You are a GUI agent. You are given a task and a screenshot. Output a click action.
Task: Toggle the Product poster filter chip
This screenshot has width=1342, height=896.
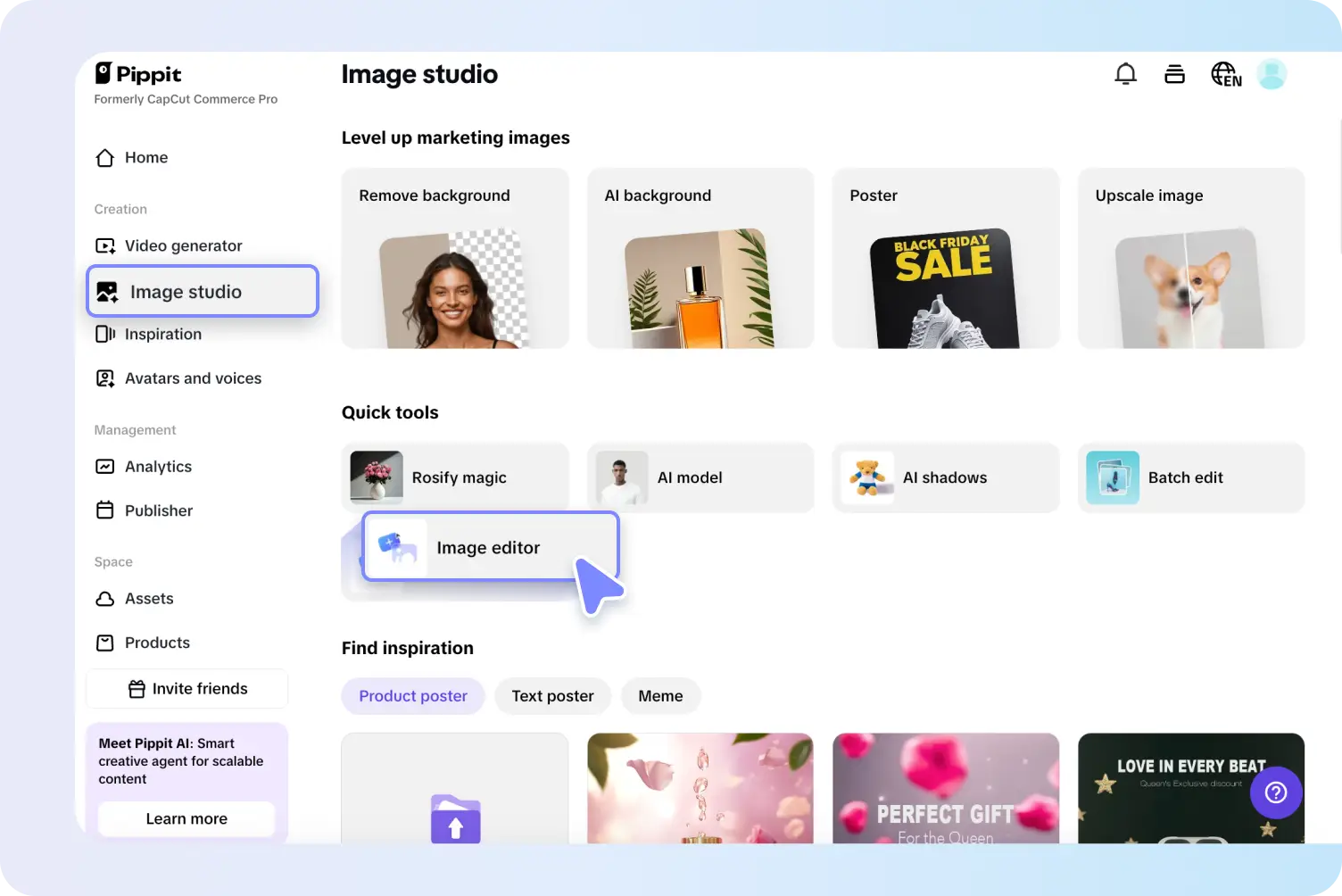tap(412, 695)
